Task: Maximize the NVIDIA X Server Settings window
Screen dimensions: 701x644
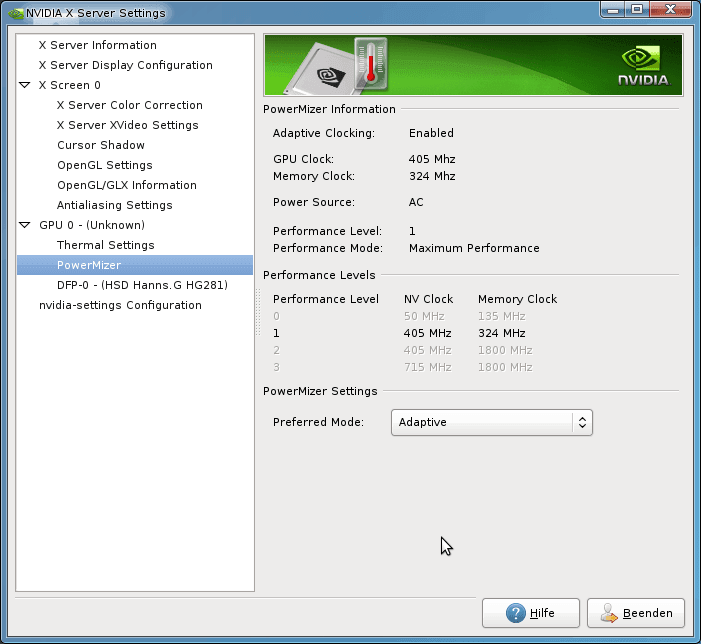Action: click(637, 9)
